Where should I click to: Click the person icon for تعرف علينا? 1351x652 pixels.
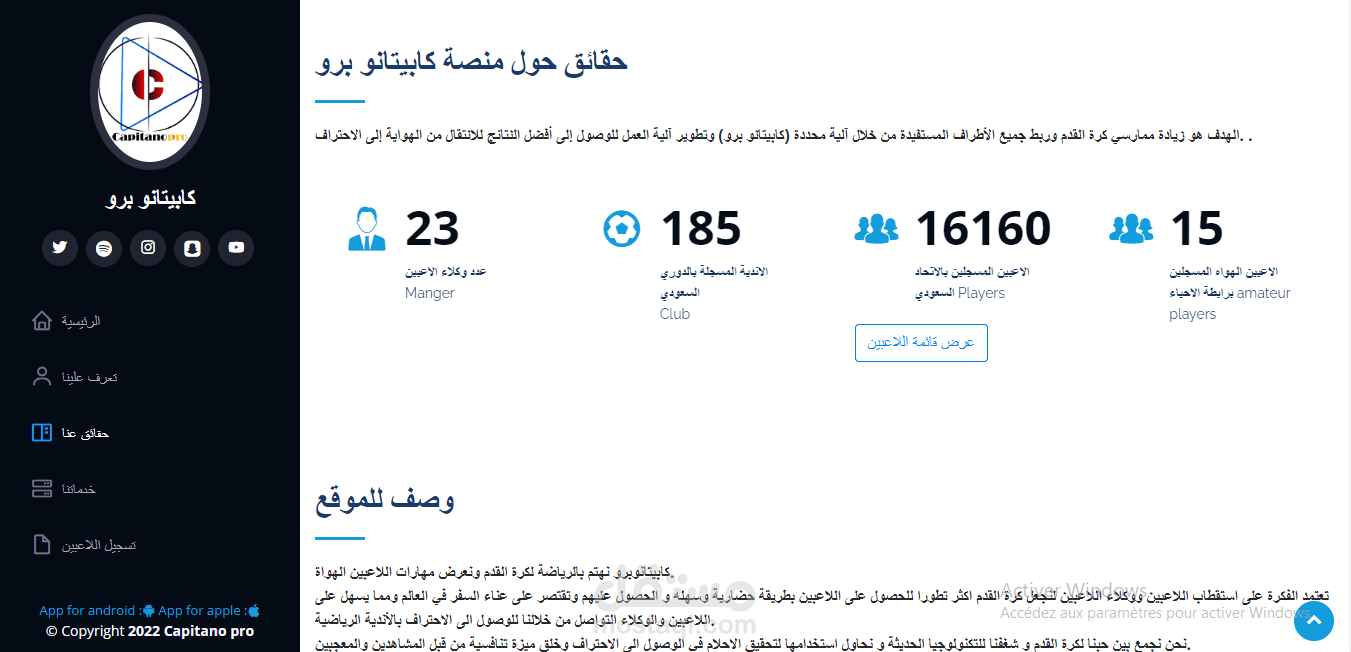(x=42, y=377)
